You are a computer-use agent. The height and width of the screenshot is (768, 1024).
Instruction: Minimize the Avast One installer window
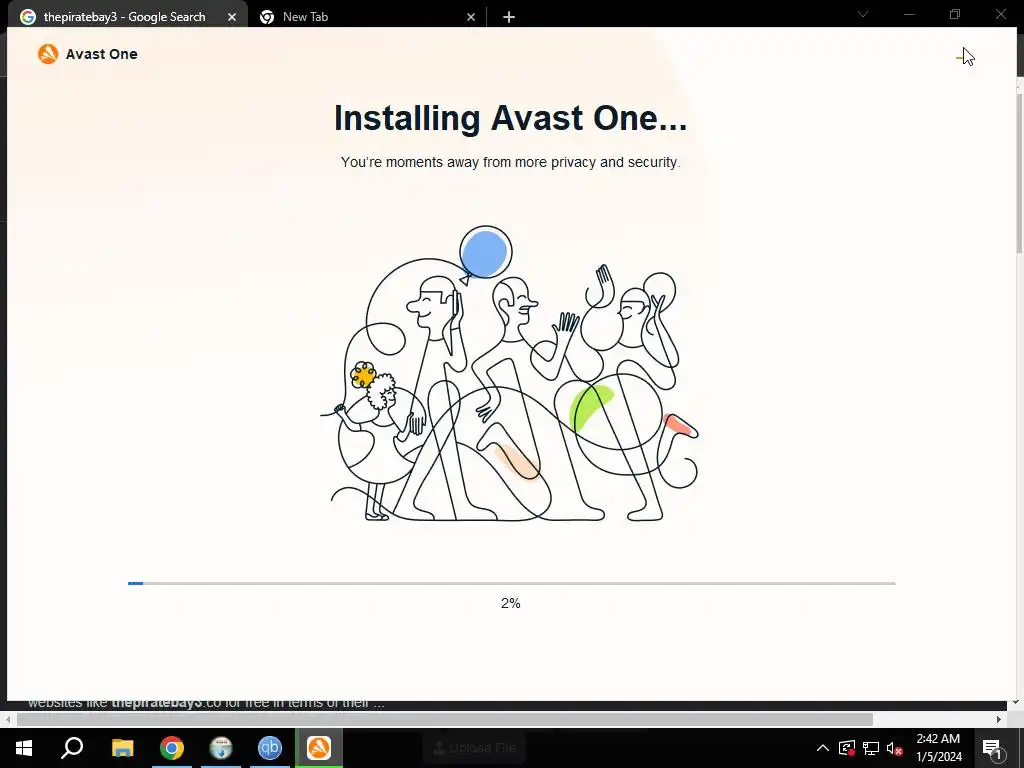click(x=961, y=57)
